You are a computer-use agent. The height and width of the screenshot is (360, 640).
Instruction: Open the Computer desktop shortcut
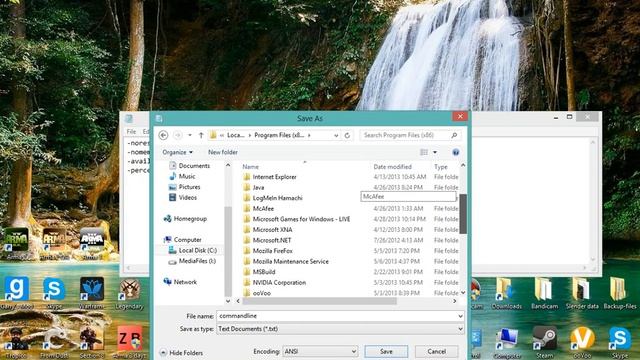tap(507, 342)
